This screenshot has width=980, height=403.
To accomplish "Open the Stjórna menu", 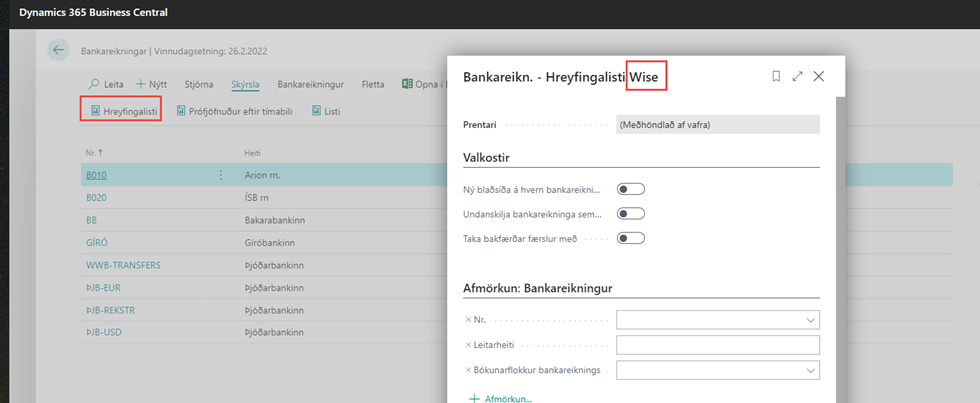I will (199, 85).
